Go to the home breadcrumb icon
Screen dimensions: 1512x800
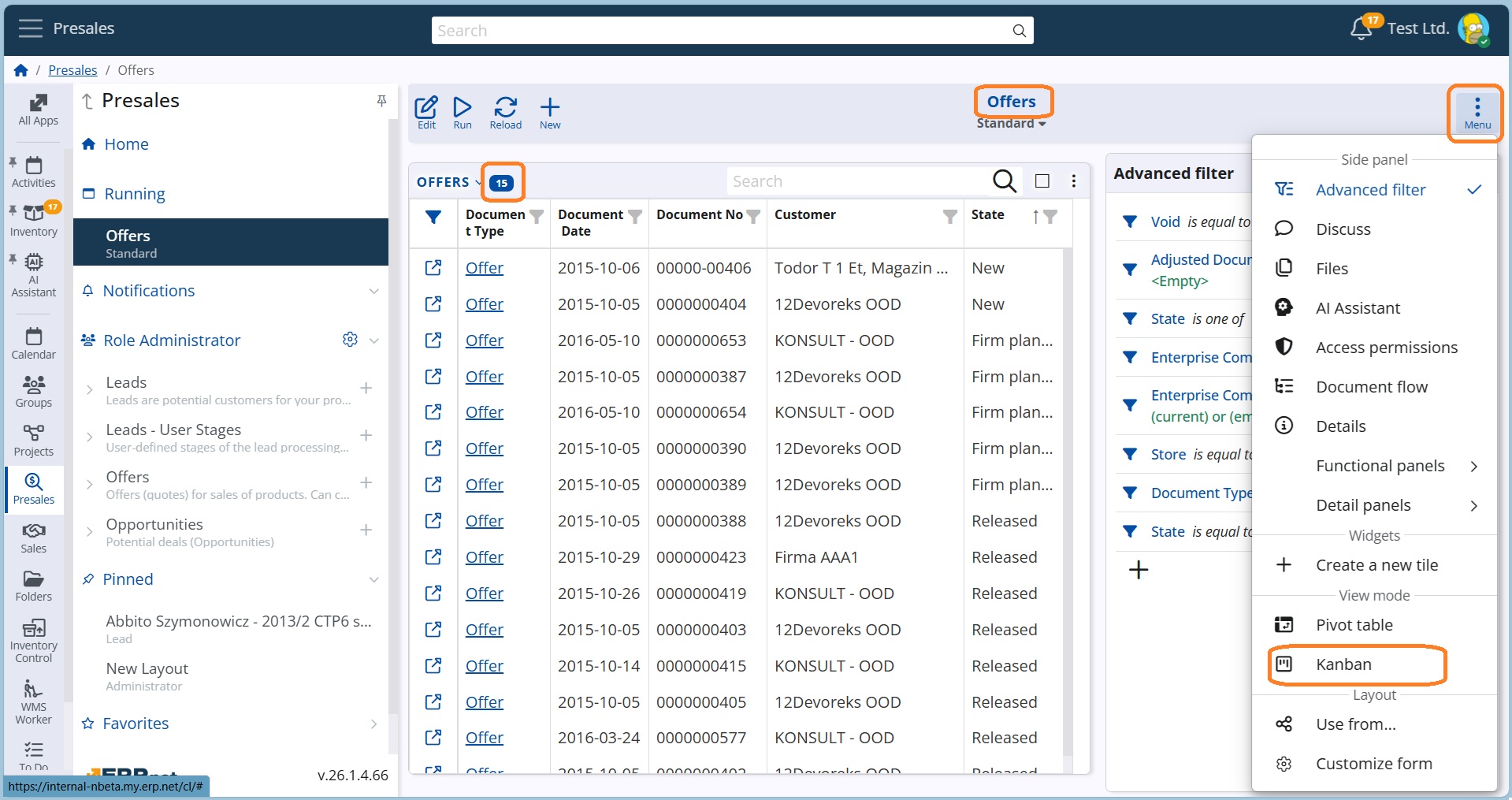tap(21, 70)
